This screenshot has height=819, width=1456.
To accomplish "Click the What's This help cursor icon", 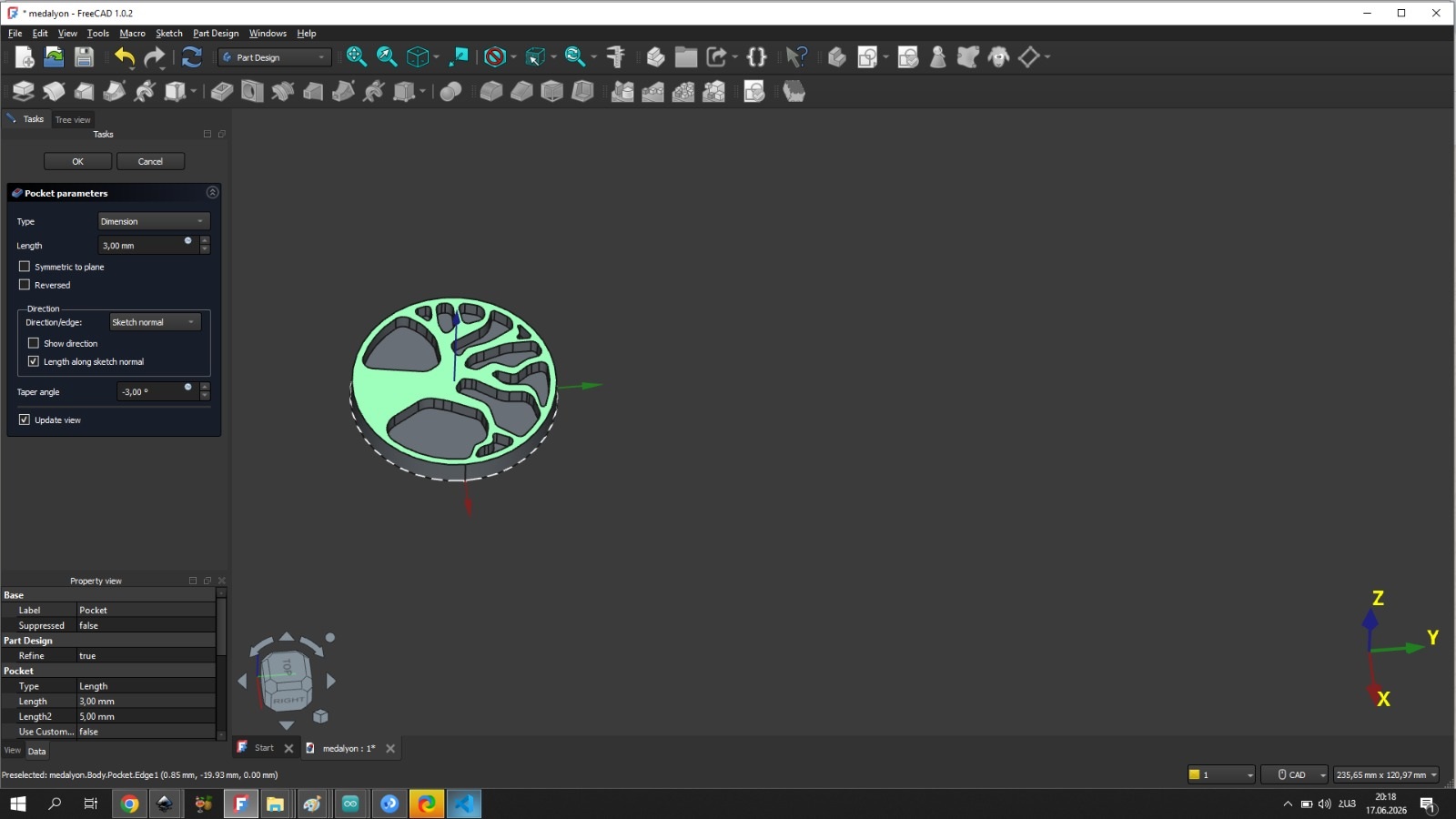I will [796, 57].
